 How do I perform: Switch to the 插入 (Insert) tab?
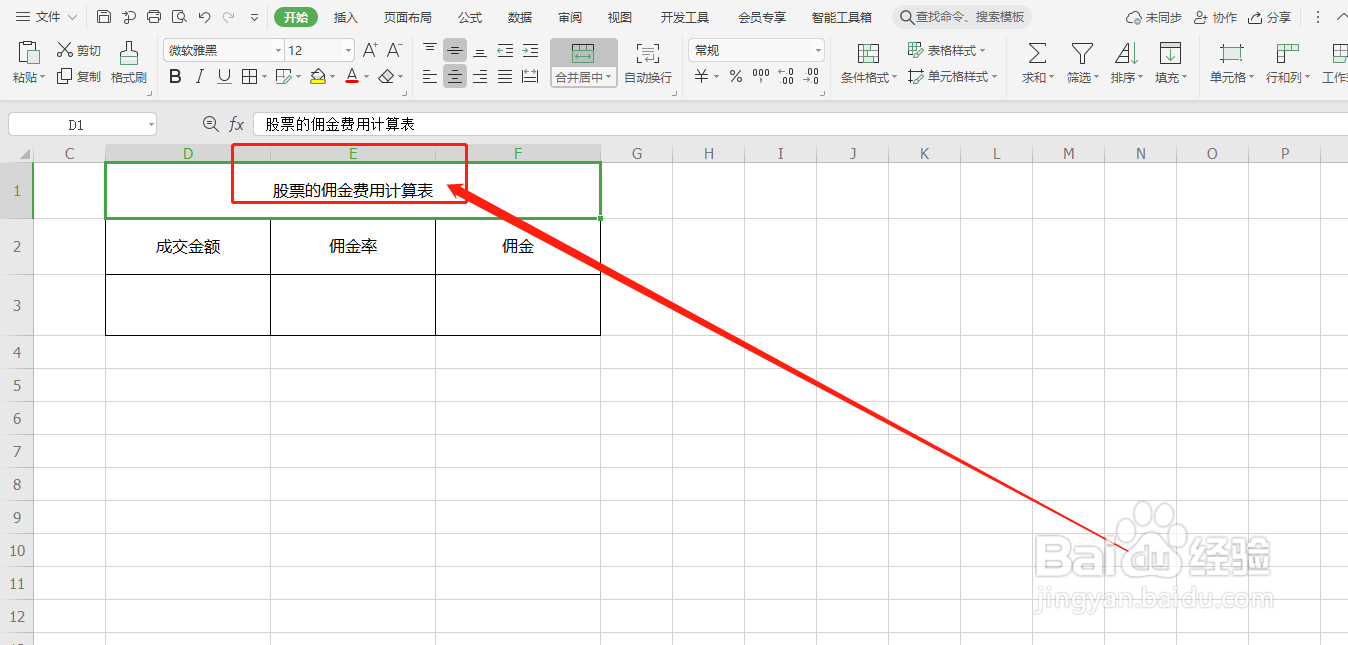[x=346, y=17]
